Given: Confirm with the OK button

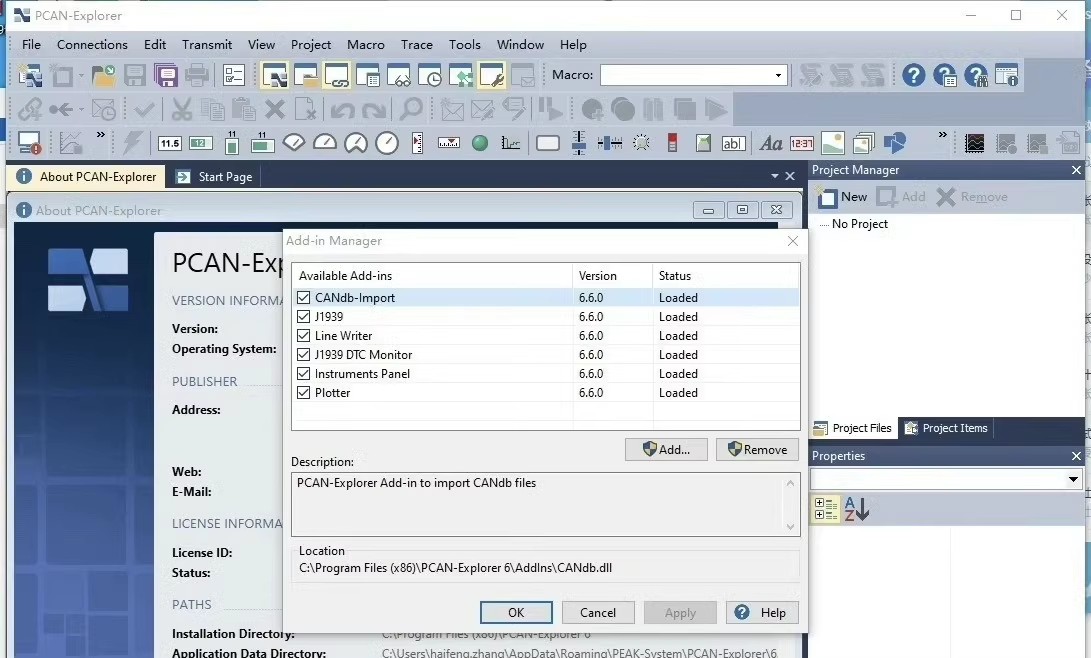Looking at the screenshot, I should [516, 613].
